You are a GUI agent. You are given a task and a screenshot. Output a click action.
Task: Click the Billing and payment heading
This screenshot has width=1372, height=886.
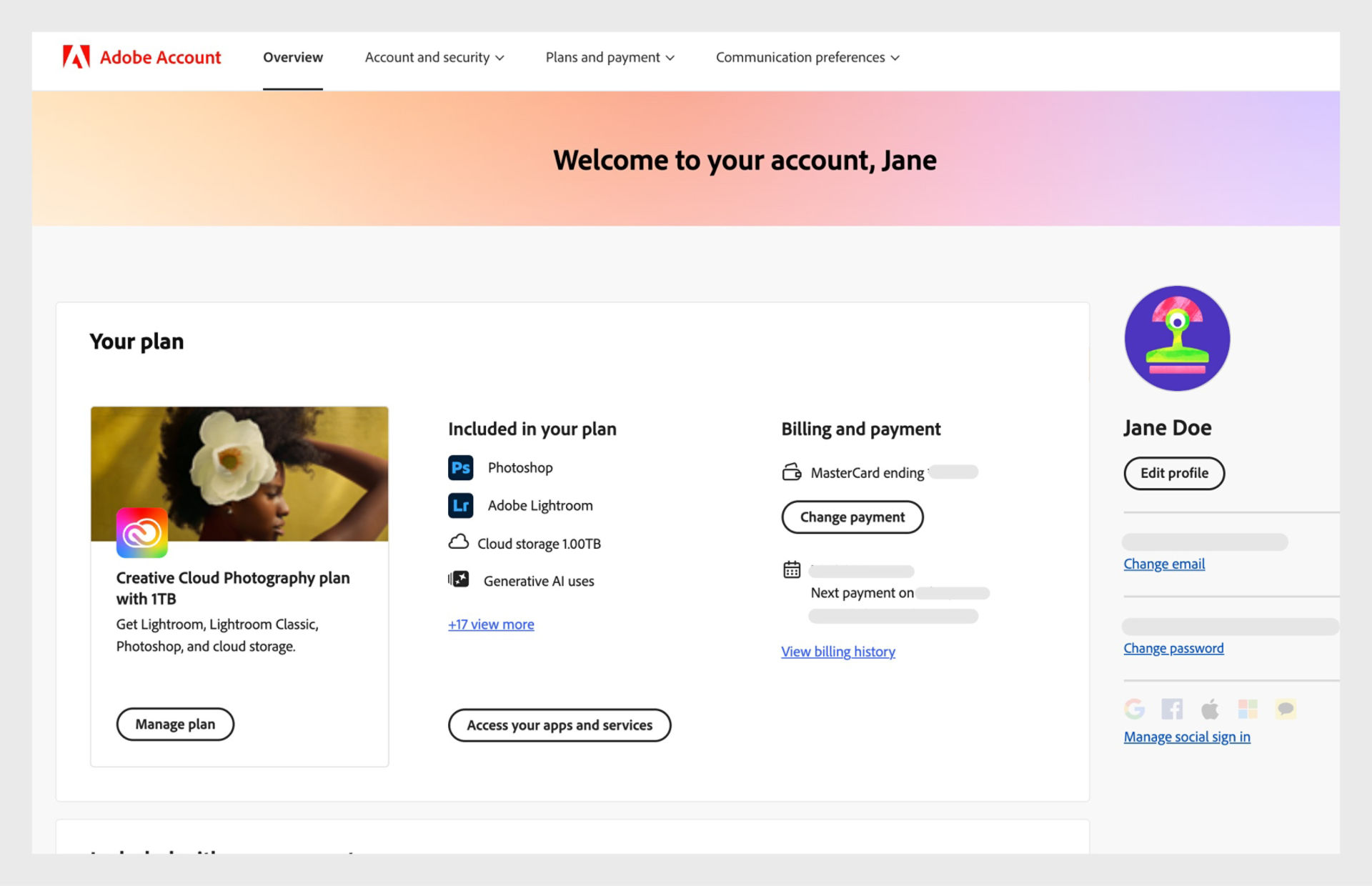point(861,429)
